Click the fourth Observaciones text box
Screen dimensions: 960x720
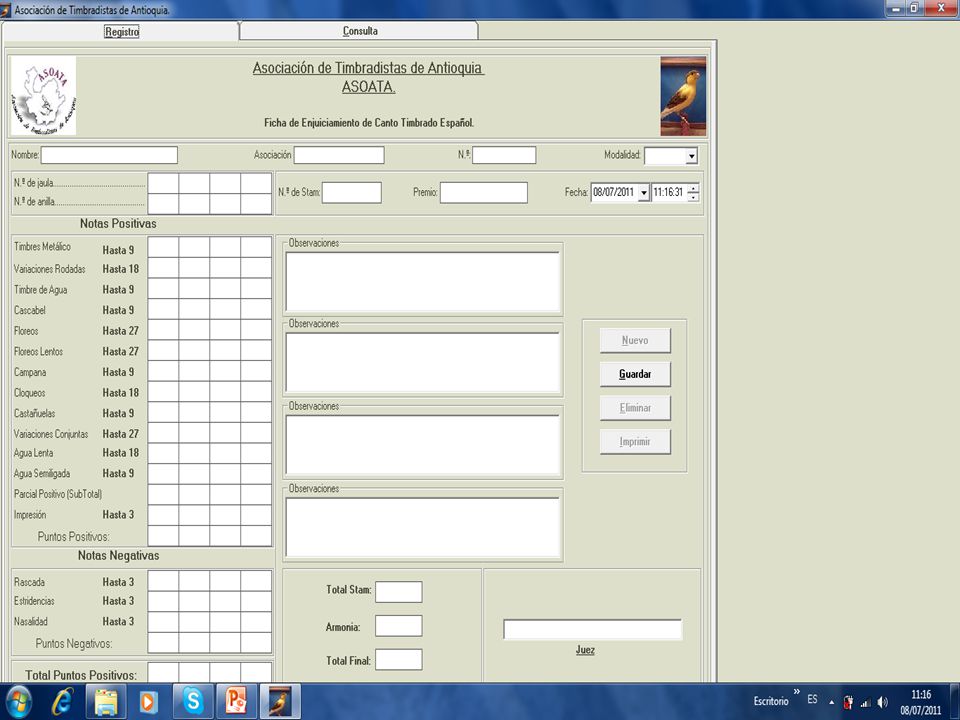[x=422, y=527]
